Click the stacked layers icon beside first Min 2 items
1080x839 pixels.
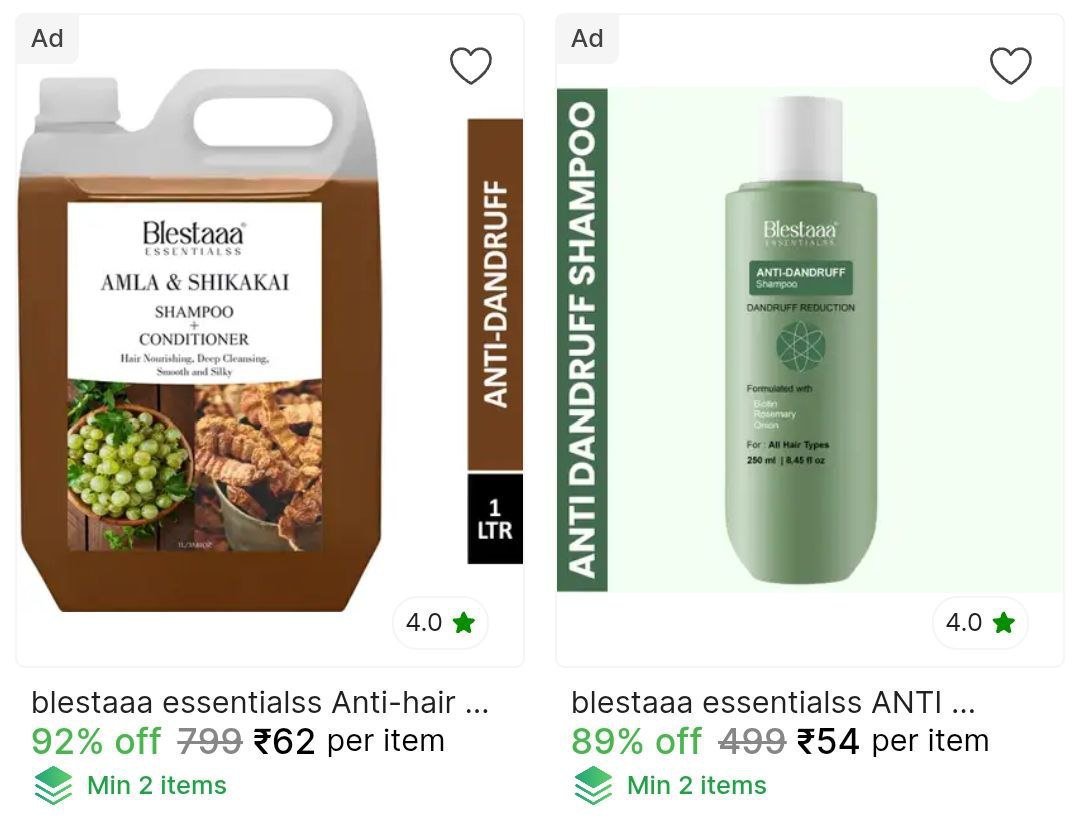pos(53,786)
